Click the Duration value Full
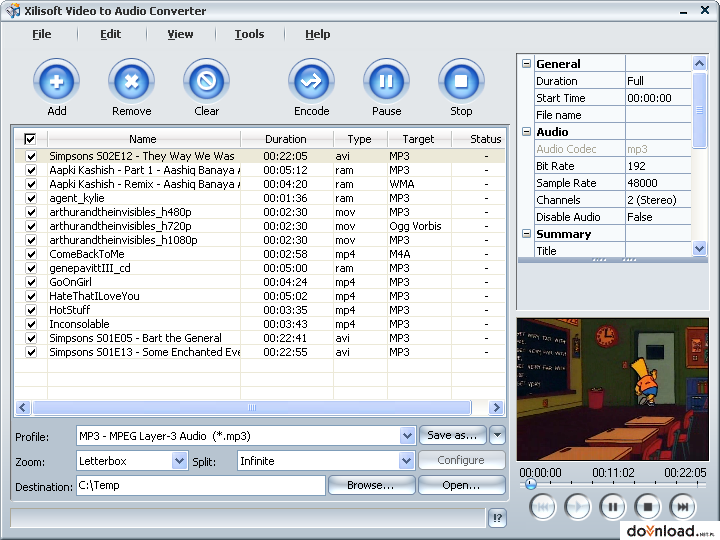The image size is (720, 540). pyautogui.click(x=658, y=81)
